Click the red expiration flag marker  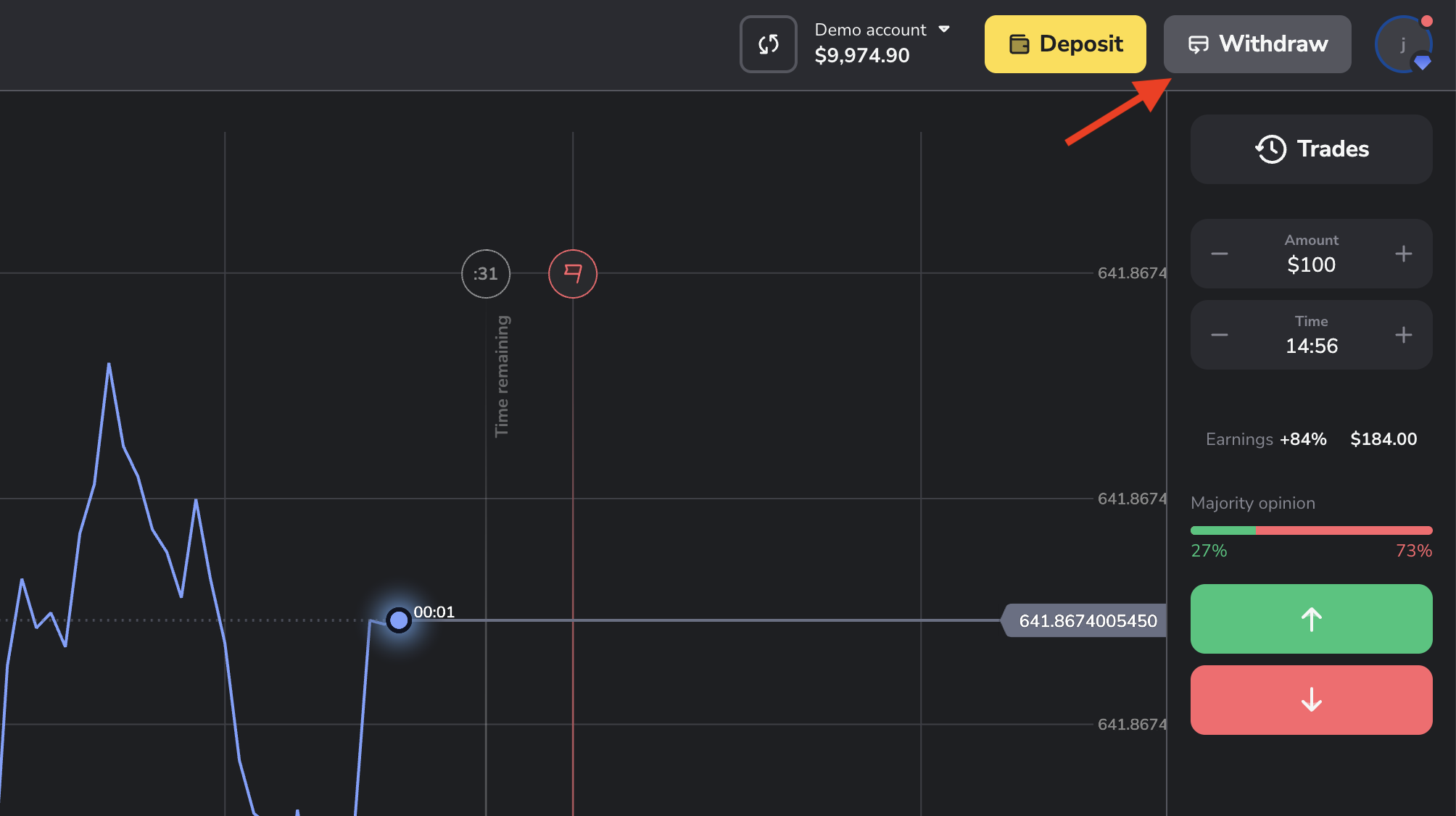point(573,274)
